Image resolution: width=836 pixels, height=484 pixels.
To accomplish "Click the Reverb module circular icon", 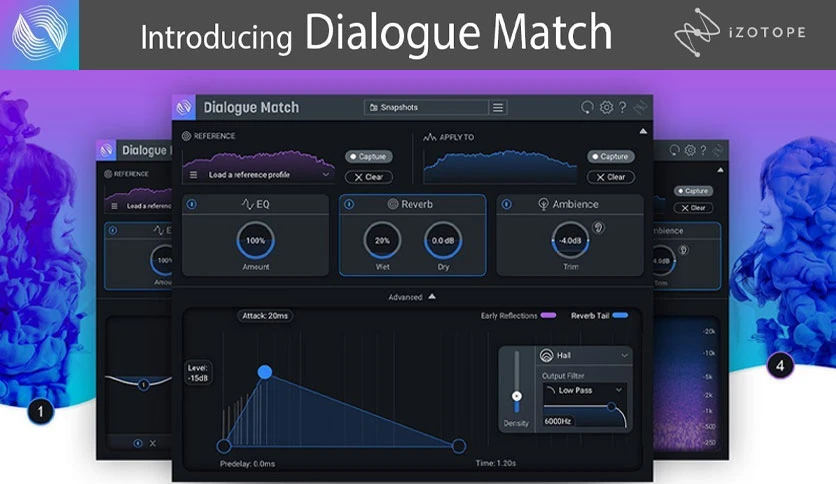I will pyautogui.click(x=393, y=204).
